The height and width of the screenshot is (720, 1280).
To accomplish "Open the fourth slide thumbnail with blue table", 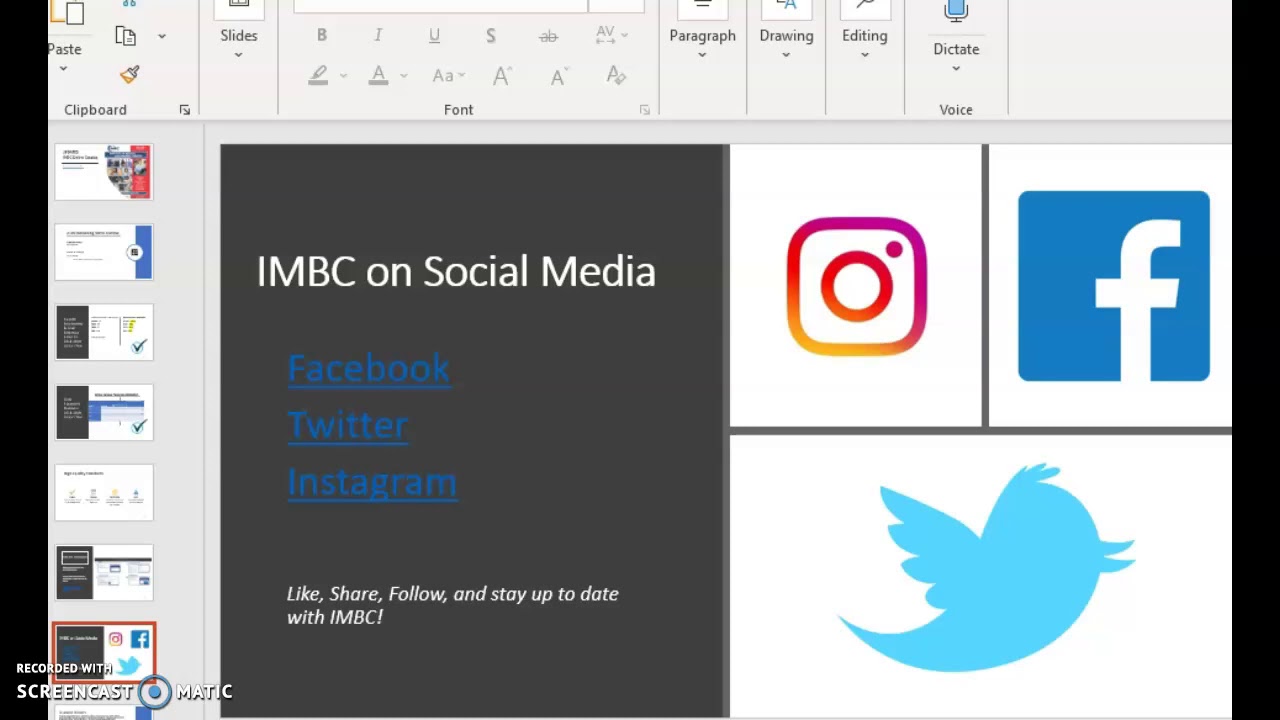I will pos(104,412).
